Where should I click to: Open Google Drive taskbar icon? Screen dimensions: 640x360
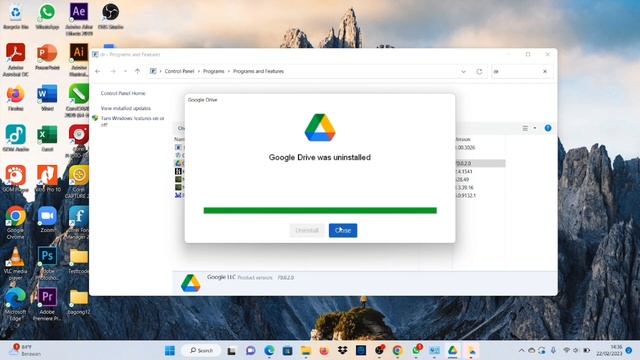452,350
